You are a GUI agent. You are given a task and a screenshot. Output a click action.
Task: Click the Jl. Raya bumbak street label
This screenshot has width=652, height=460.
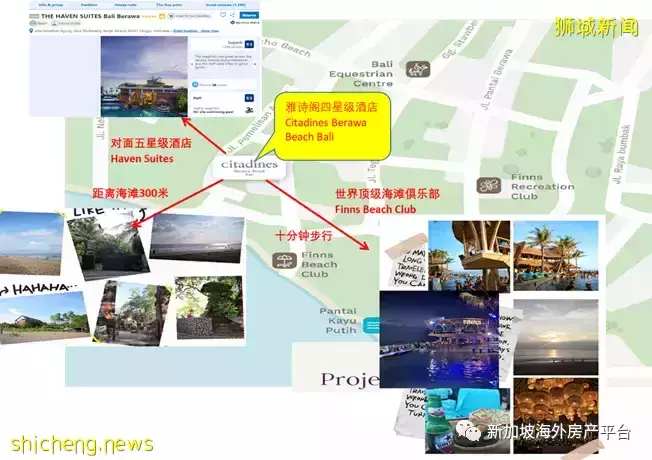coord(621,154)
